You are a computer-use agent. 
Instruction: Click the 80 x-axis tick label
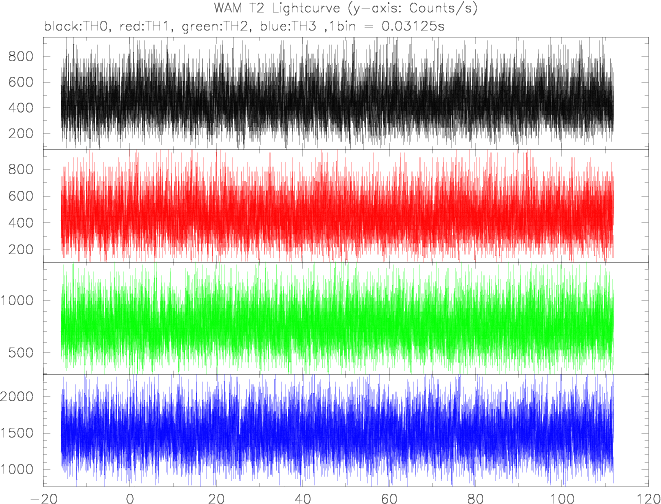(476, 498)
